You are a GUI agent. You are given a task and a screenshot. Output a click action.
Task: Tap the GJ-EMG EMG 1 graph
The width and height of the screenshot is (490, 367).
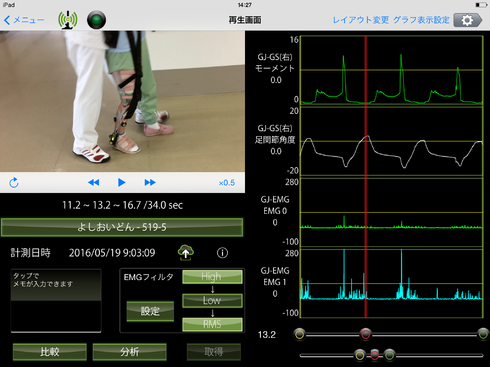coord(392,284)
